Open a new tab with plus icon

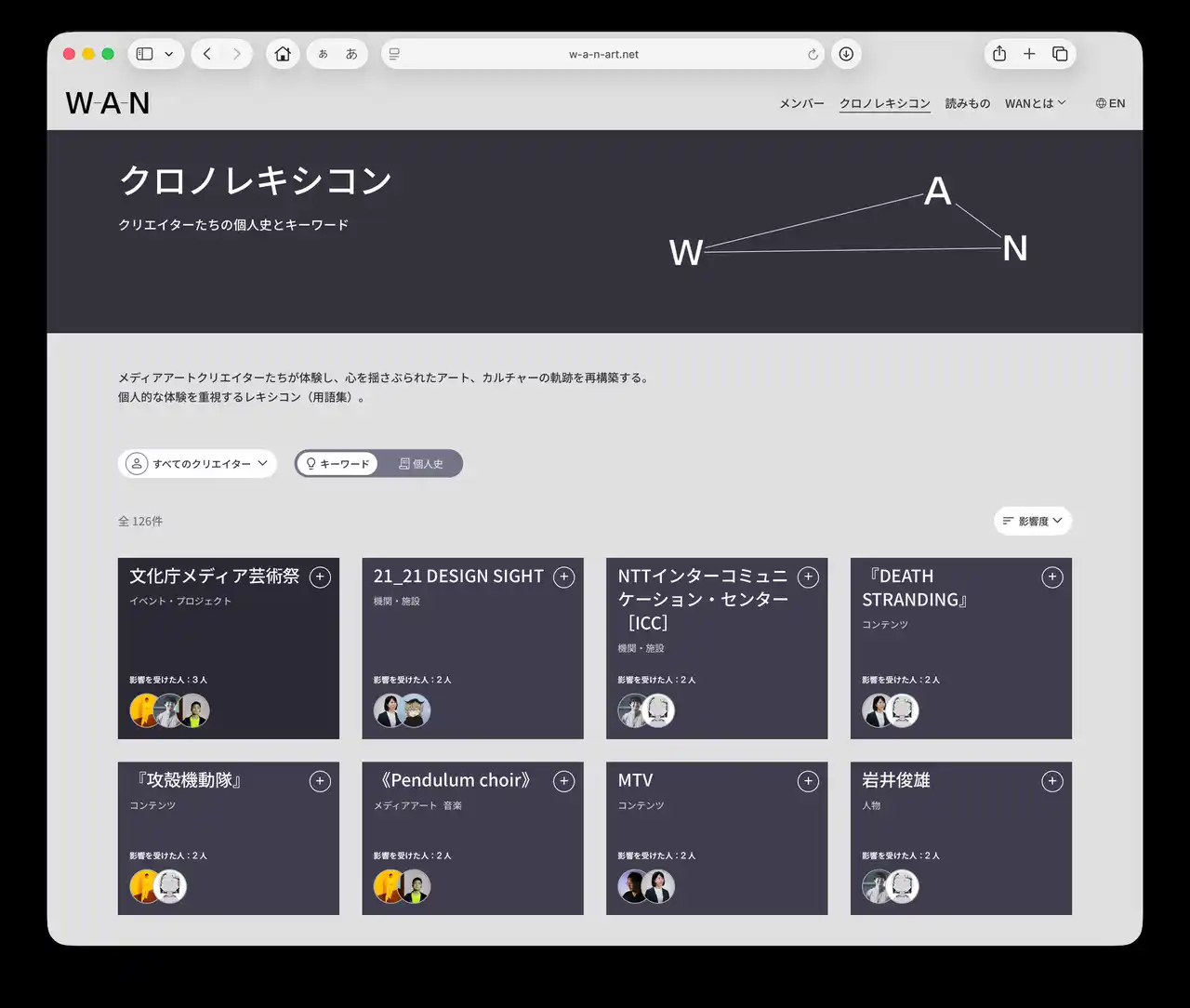[1029, 54]
